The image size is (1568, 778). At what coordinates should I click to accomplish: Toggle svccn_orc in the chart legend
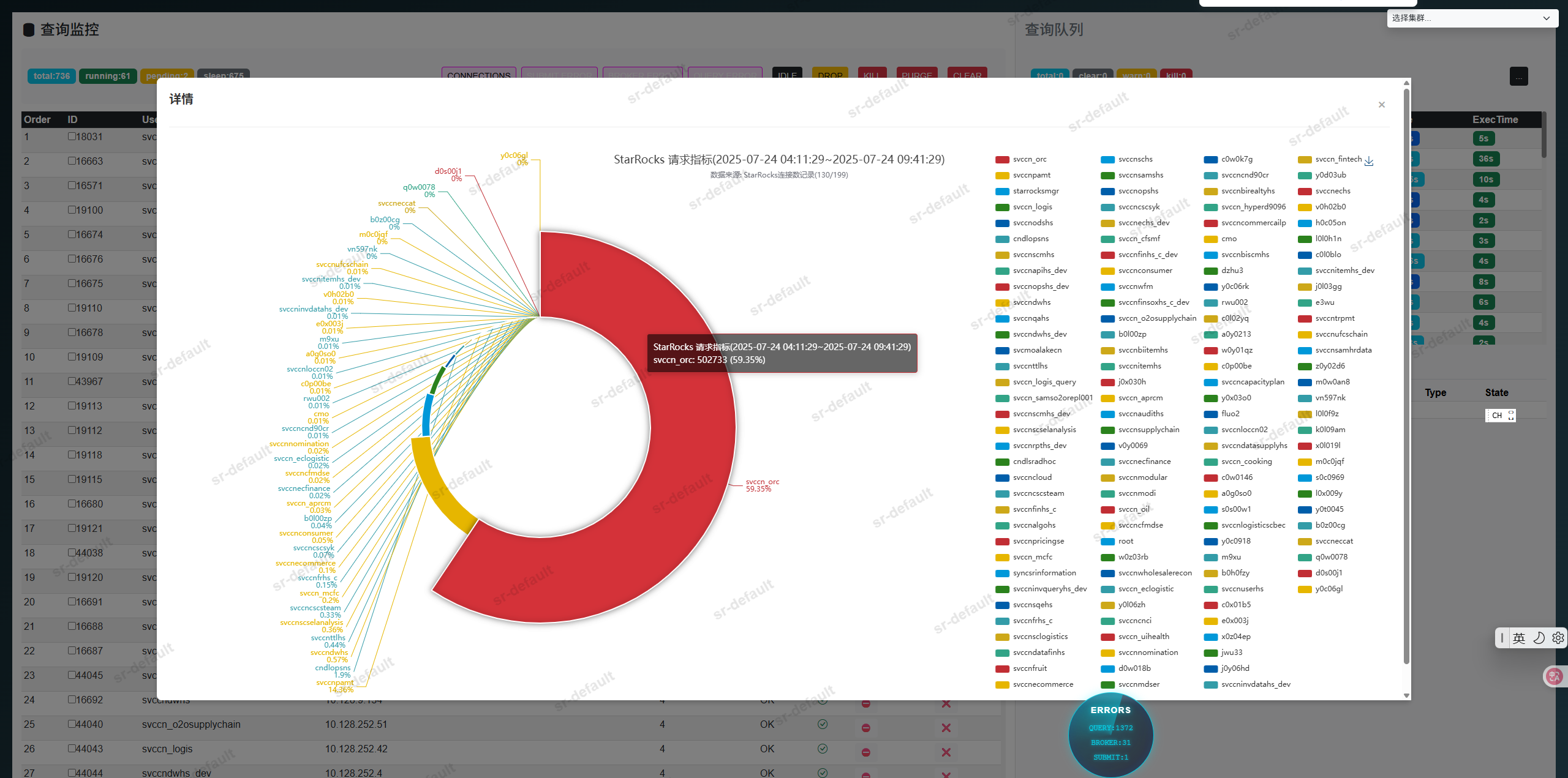point(1022,159)
